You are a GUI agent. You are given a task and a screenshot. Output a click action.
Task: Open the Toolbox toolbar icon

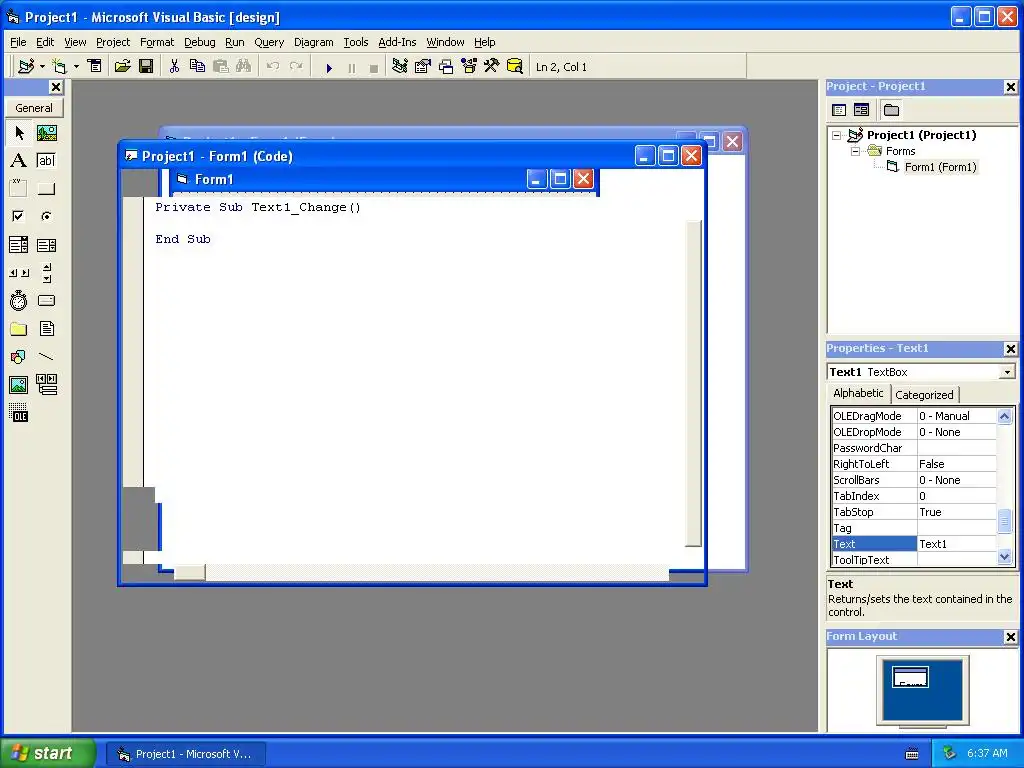[x=492, y=67]
